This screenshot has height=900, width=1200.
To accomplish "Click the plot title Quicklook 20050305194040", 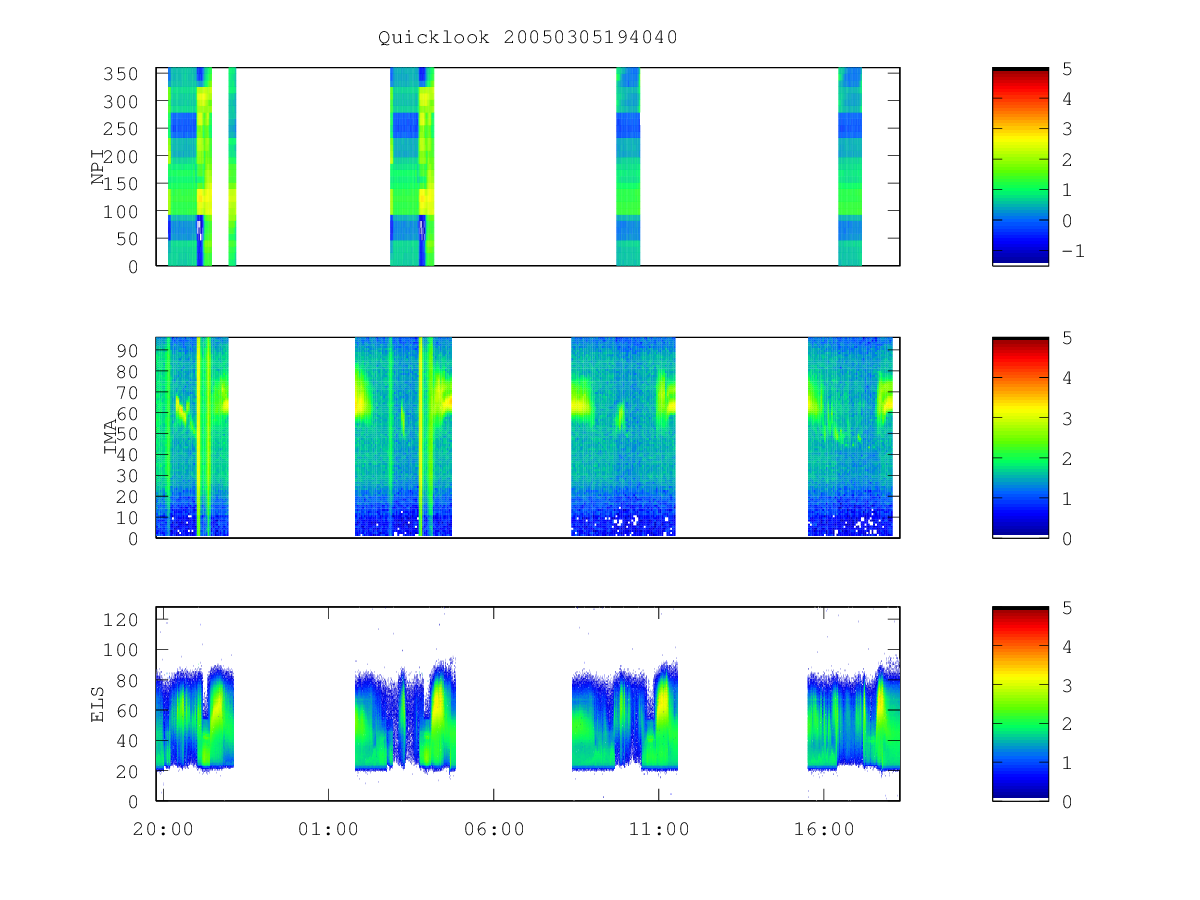I will (x=528, y=38).
